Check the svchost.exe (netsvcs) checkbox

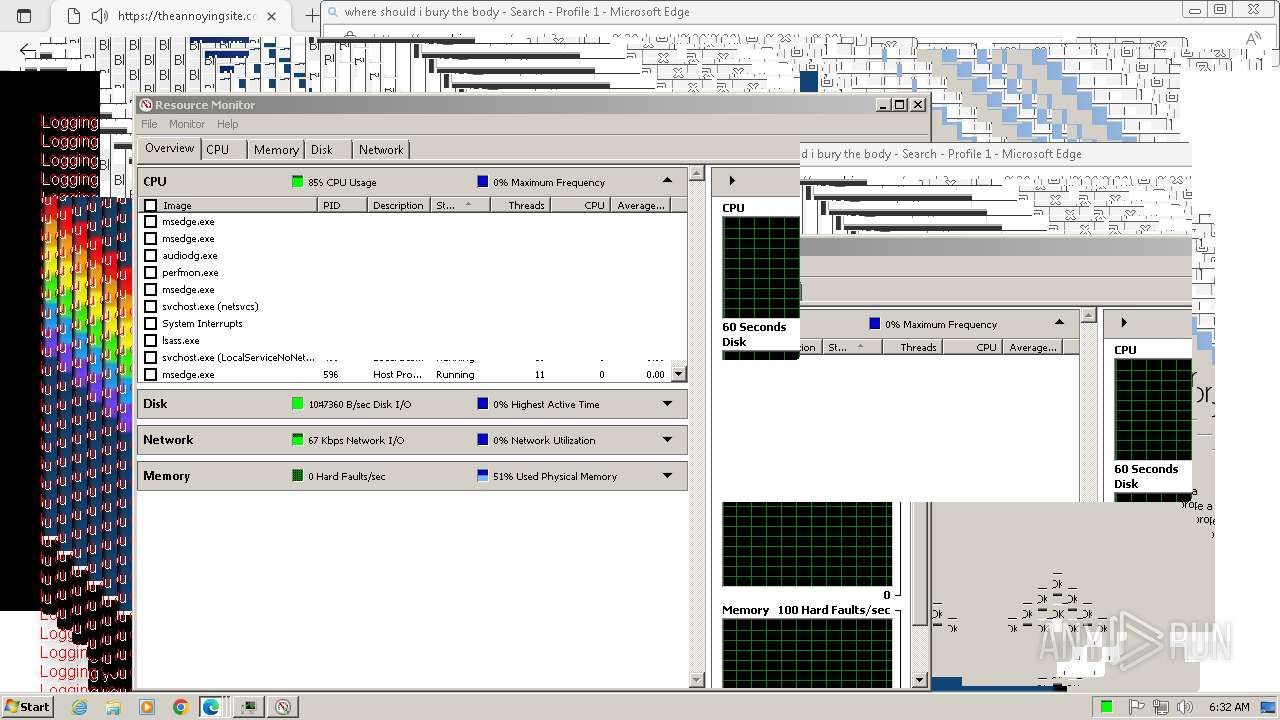coord(151,307)
